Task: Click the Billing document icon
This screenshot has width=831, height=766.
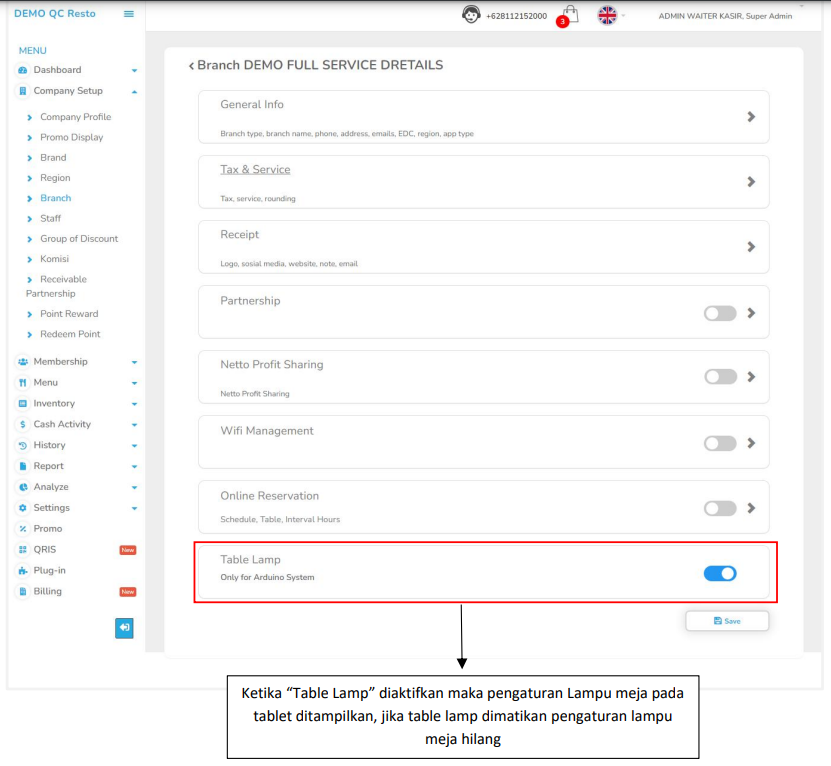Action: click(x=23, y=592)
